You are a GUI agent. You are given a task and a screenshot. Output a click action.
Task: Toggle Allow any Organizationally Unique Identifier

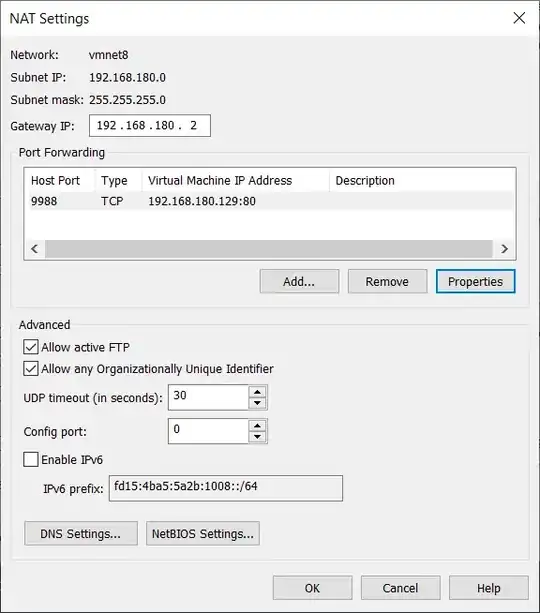(x=31, y=369)
